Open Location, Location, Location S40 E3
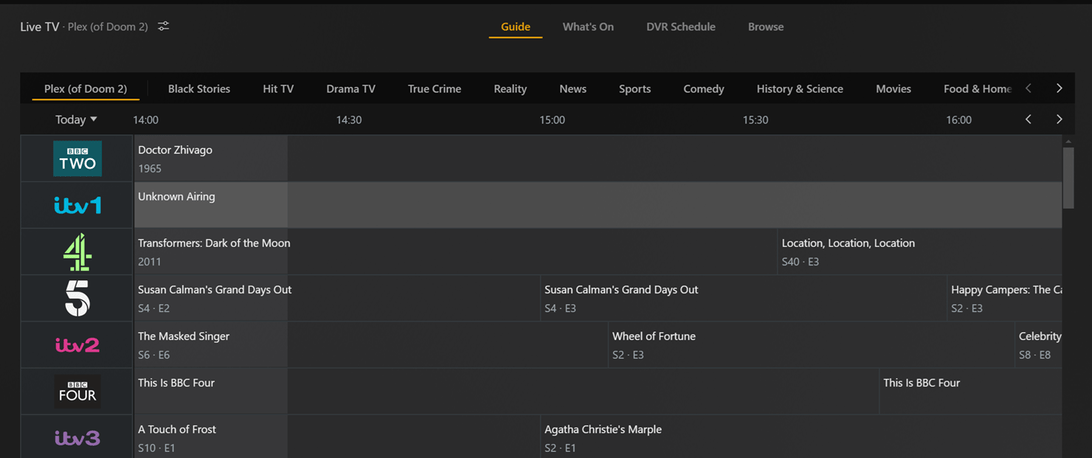 (920, 252)
